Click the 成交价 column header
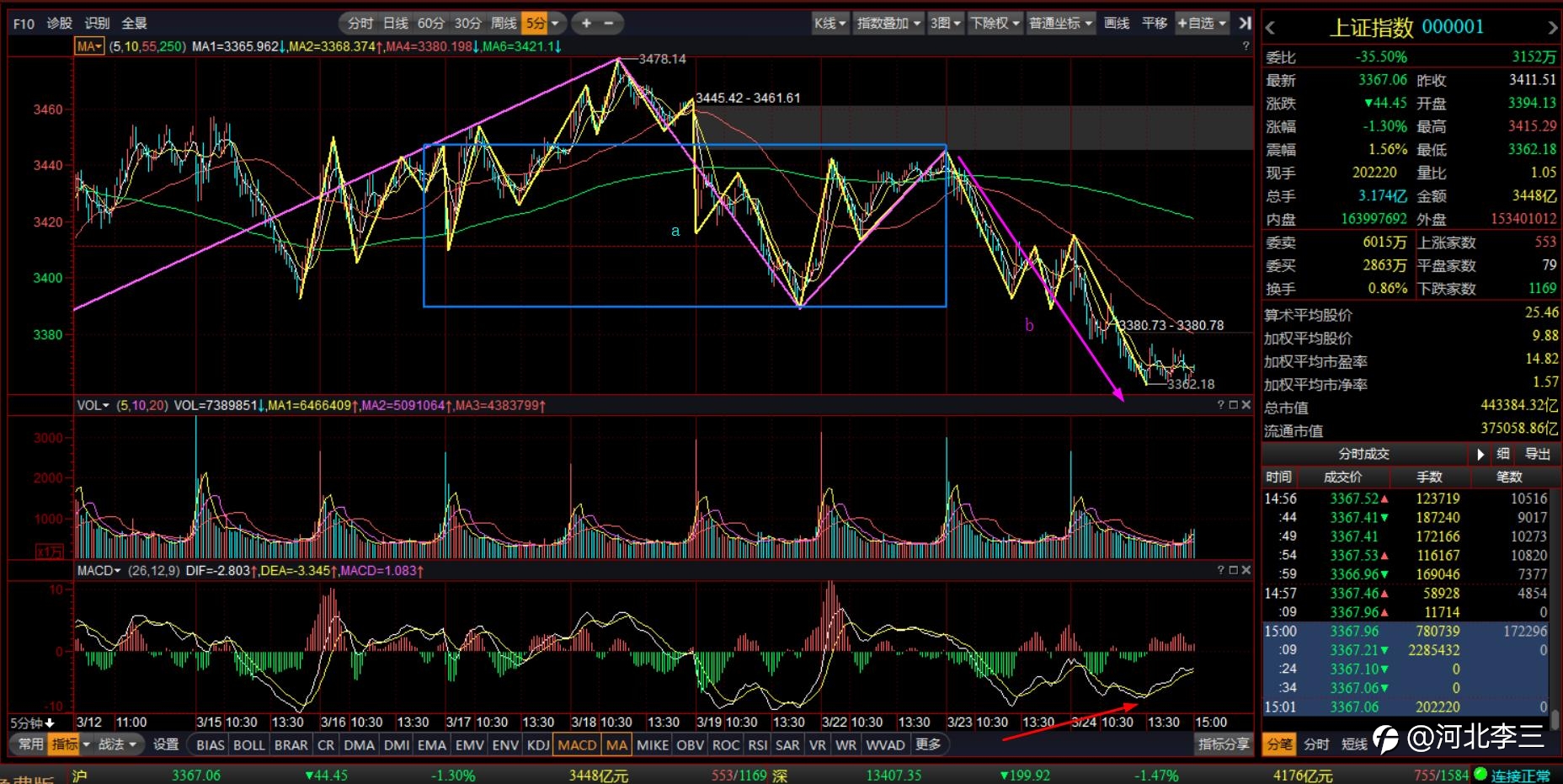Viewport: 1563px width, 784px height. click(x=1342, y=477)
